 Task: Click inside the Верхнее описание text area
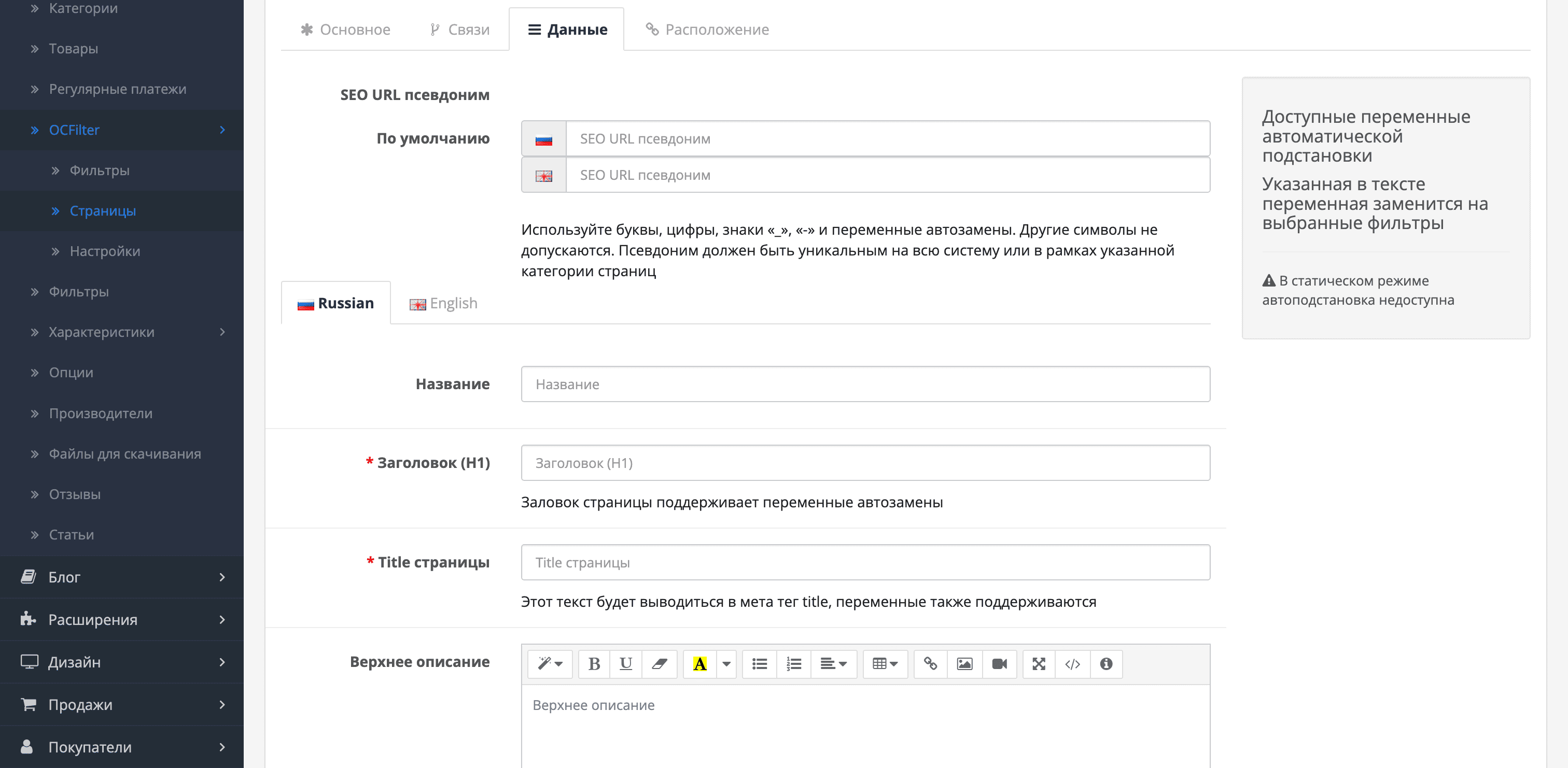(x=865, y=727)
